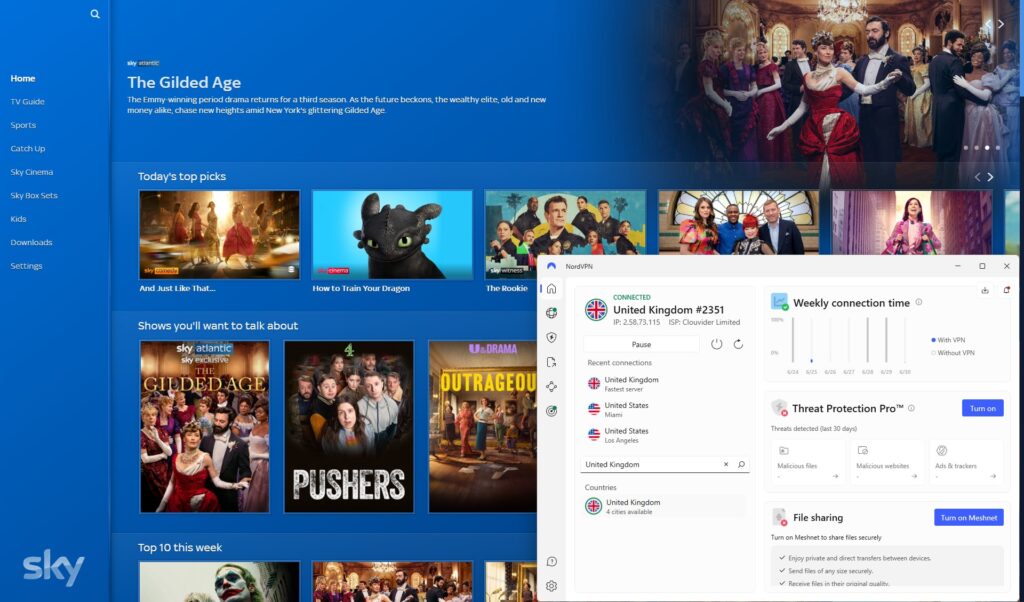
Task: Clear the NordVPN country search with X icon
Action: point(726,464)
